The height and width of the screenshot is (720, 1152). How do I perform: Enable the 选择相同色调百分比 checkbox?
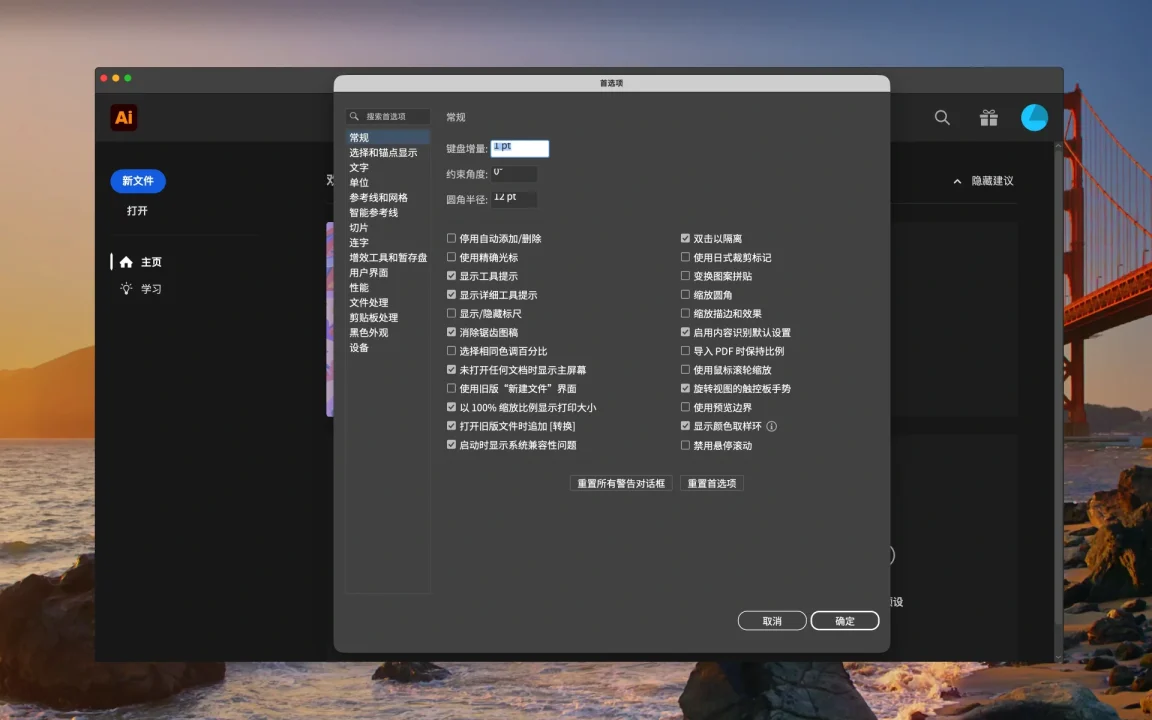[451, 350]
